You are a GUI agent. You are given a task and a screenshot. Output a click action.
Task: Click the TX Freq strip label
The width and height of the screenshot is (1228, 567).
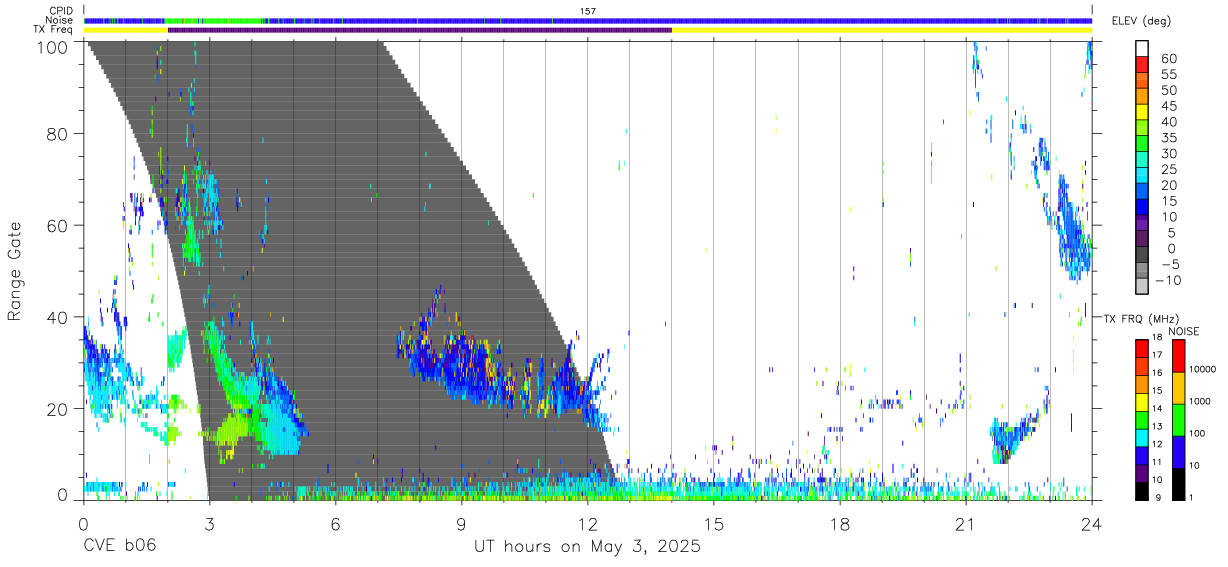[54, 30]
